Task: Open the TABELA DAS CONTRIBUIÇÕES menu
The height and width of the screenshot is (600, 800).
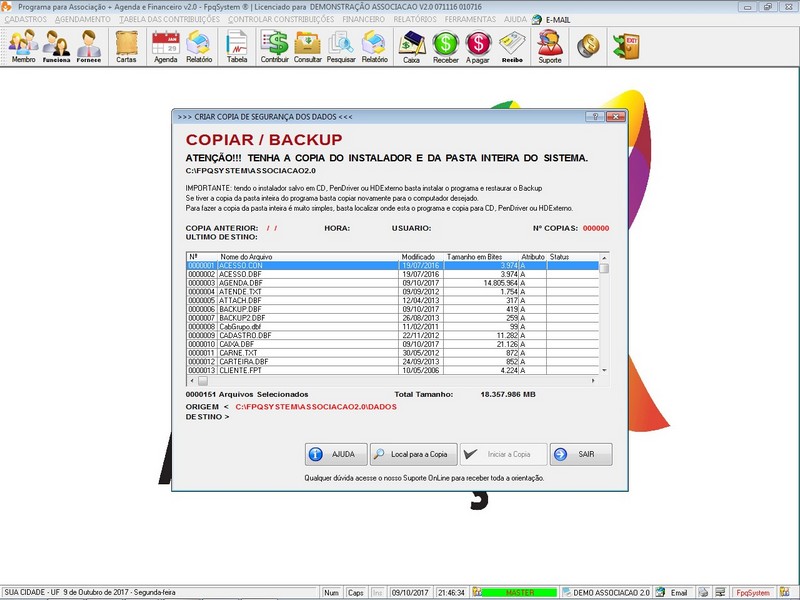Action: pos(169,19)
